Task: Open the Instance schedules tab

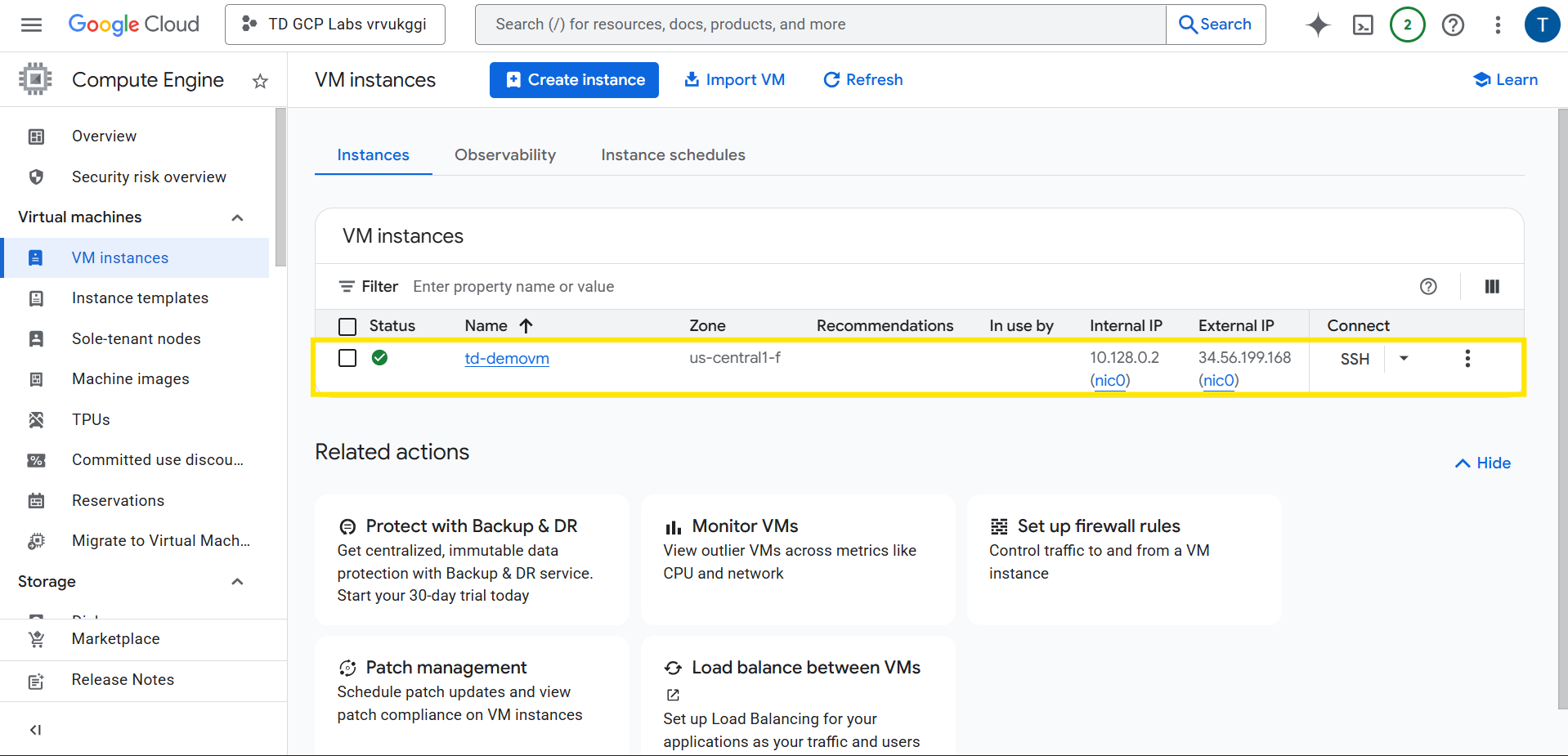Action: [673, 155]
